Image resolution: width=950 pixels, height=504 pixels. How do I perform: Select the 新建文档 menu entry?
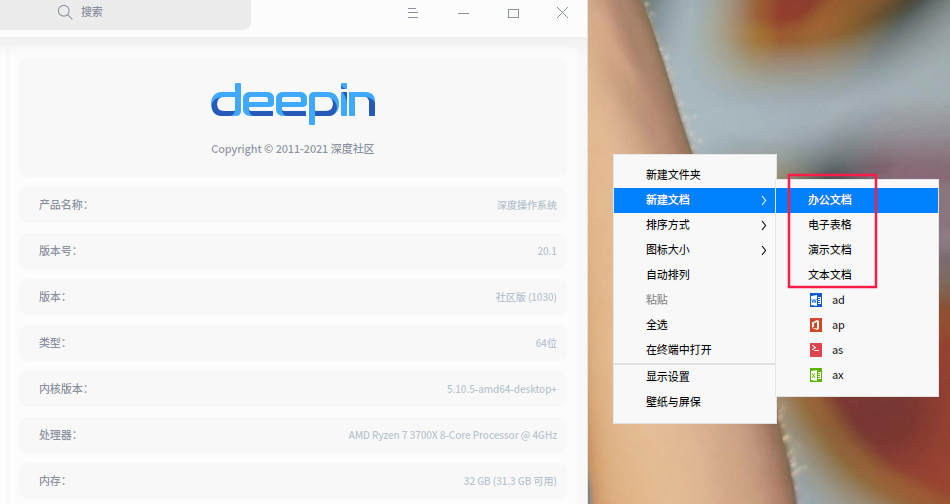click(695, 200)
